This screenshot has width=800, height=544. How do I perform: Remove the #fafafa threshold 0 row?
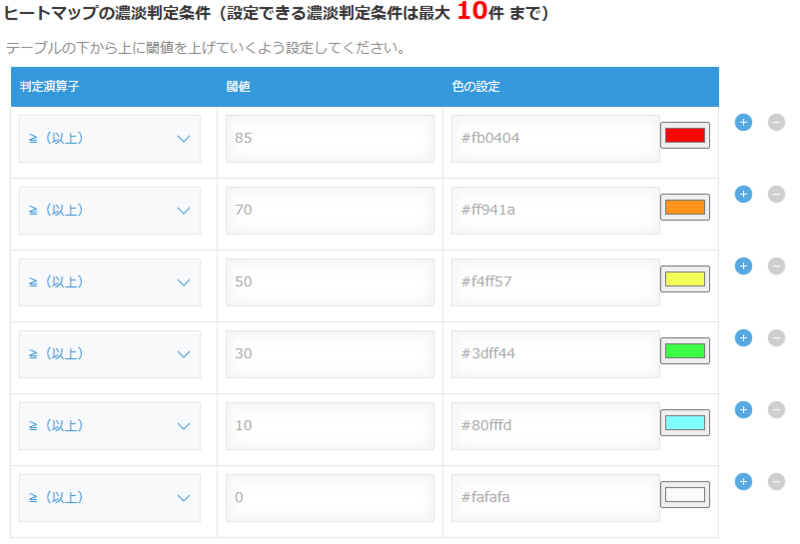pyautogui.click(x=776, y=482)
